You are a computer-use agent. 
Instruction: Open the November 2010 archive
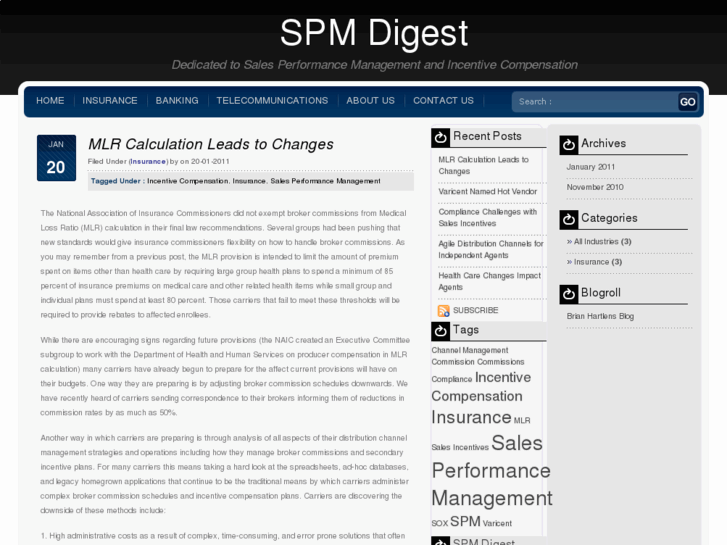(595, 187)
